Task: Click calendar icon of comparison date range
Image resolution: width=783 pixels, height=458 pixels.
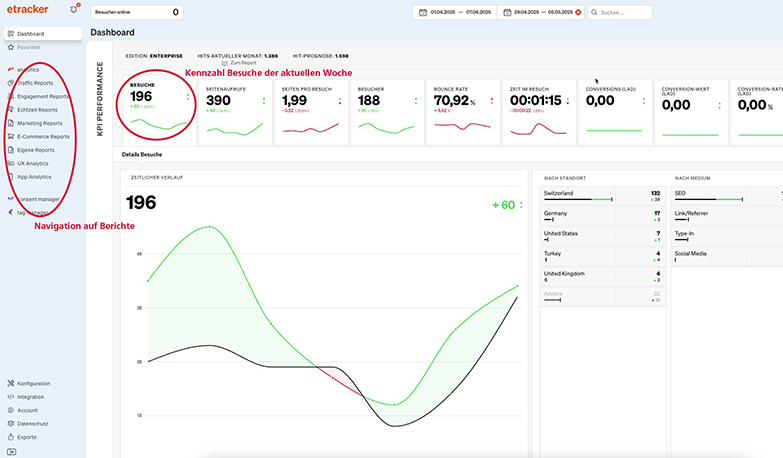Action: click(507, 12)
